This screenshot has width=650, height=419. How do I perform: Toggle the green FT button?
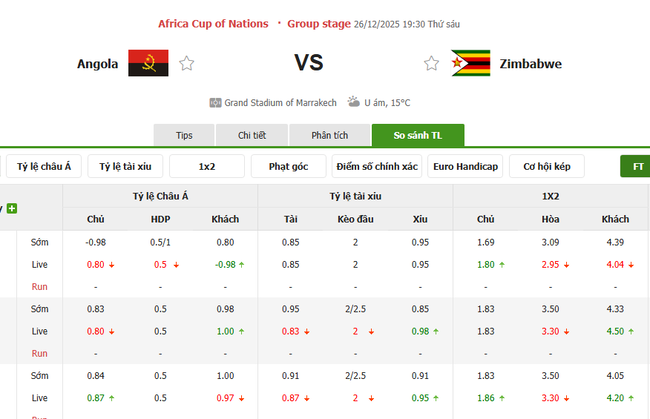point(637,166)
